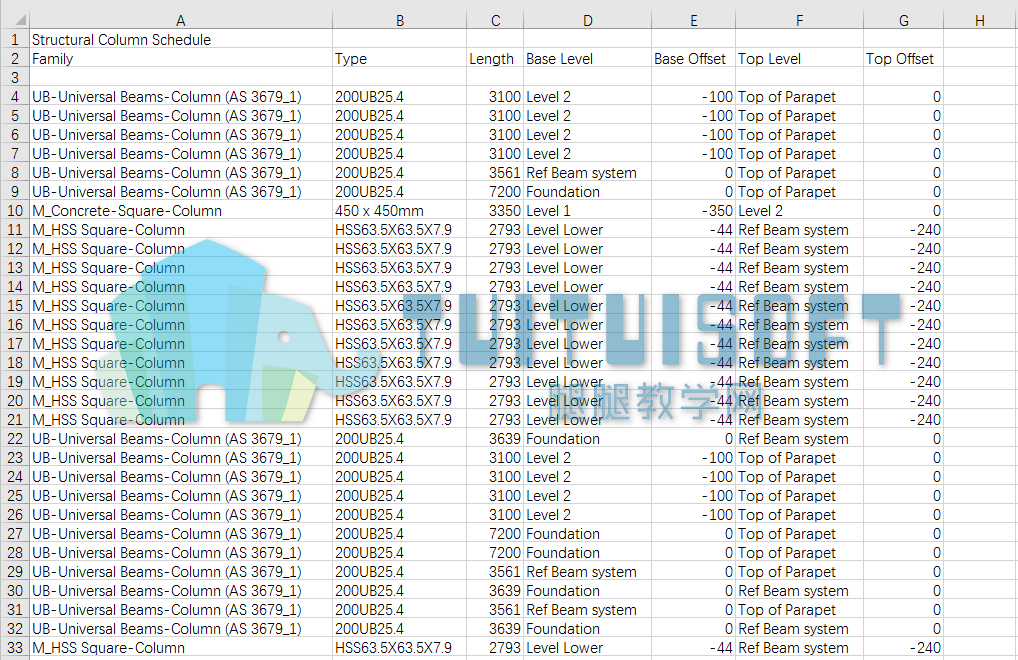Select "Ref Beam system" top level in row 32

coord(799,629)
